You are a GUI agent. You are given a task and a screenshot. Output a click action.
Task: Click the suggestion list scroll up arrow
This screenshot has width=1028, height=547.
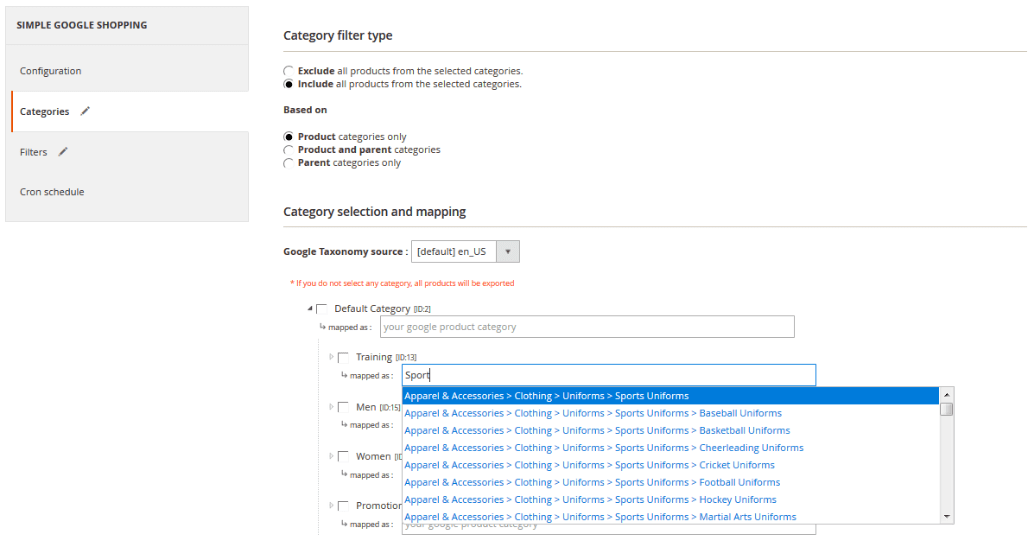coord(947,395)
